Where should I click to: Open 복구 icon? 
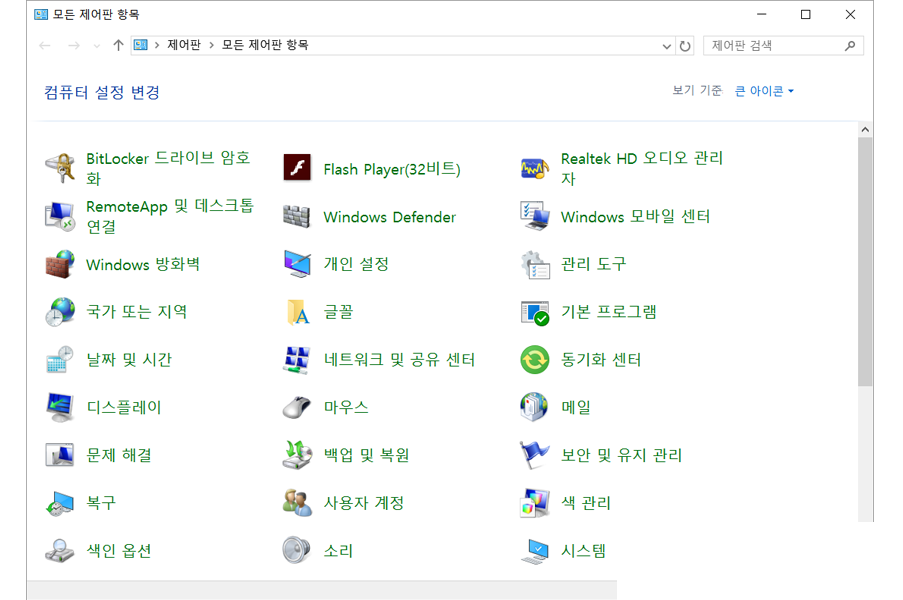point(60,503)
